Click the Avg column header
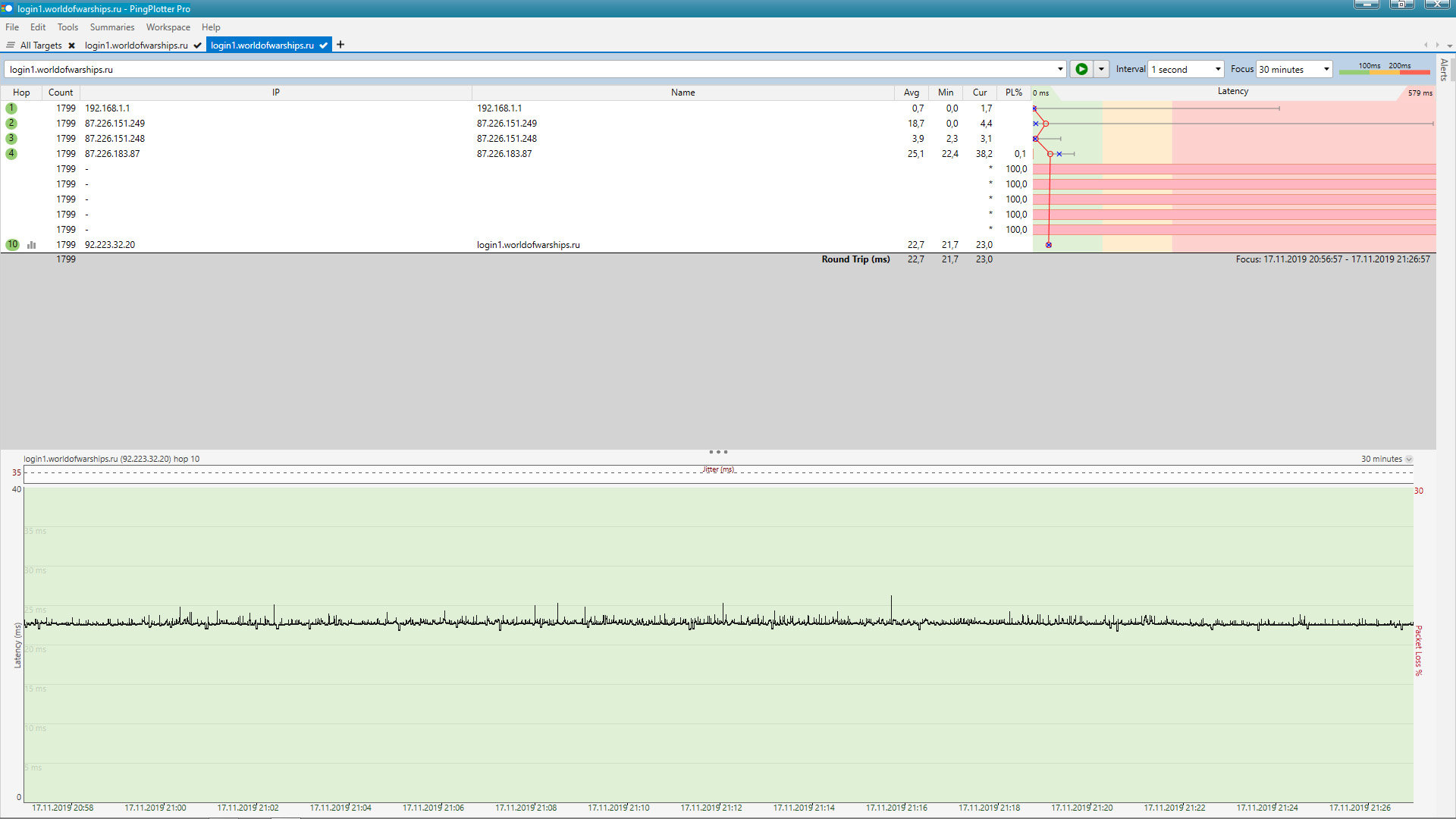The height and width of the screenshot is (819, 1456). pyautogui.click(x=912, y=93)
